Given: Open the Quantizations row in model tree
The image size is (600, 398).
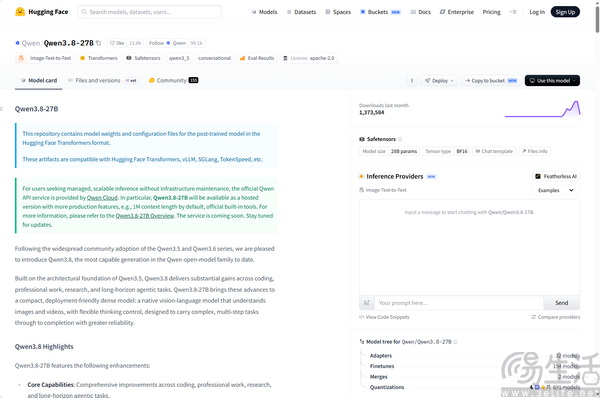Looking at the screenshot, I should coord(474,387).
